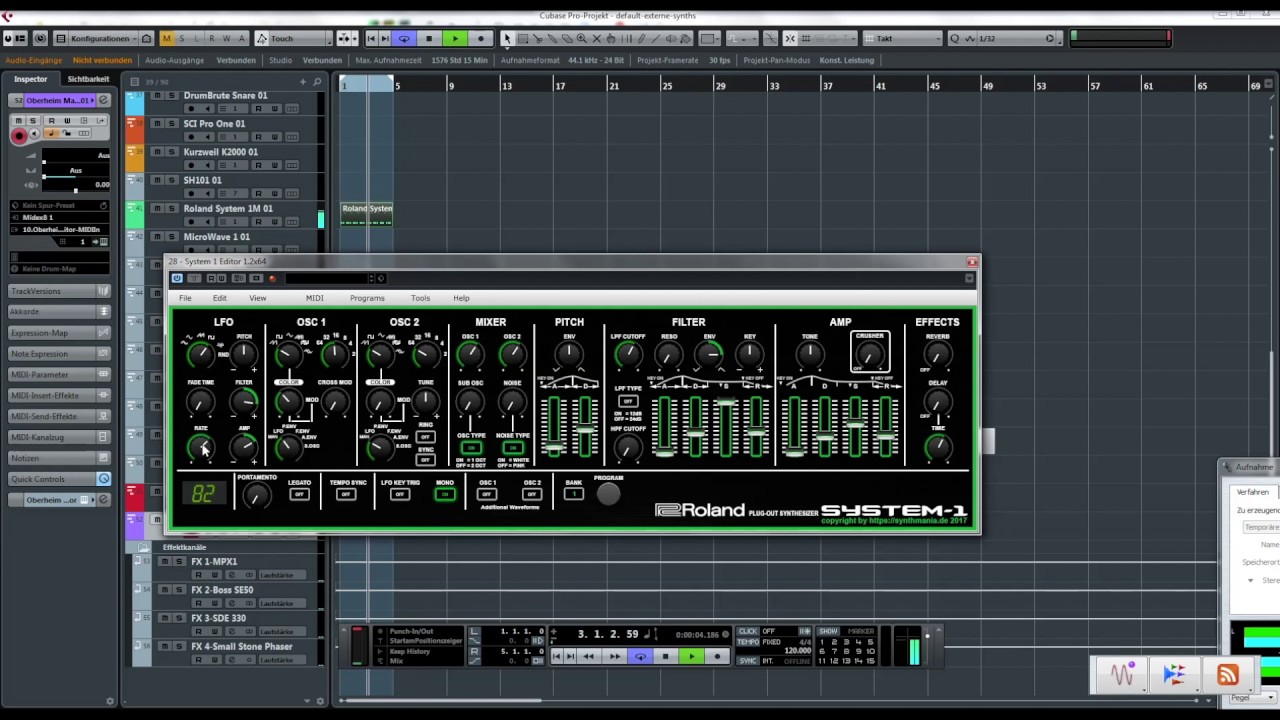1280x720 pixels.
Task: Toggle the LEGATO switch
Action: point(299,494)
